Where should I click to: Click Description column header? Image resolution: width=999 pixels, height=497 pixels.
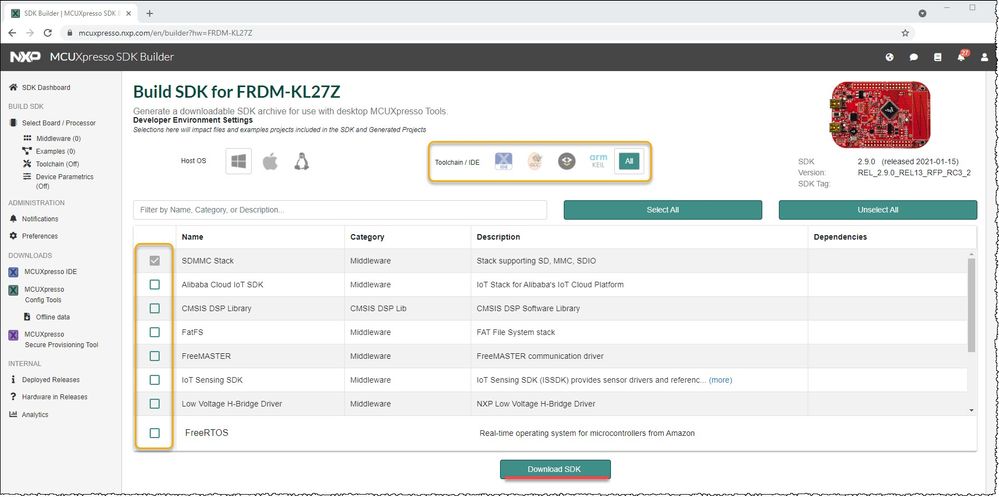(498, 237)
